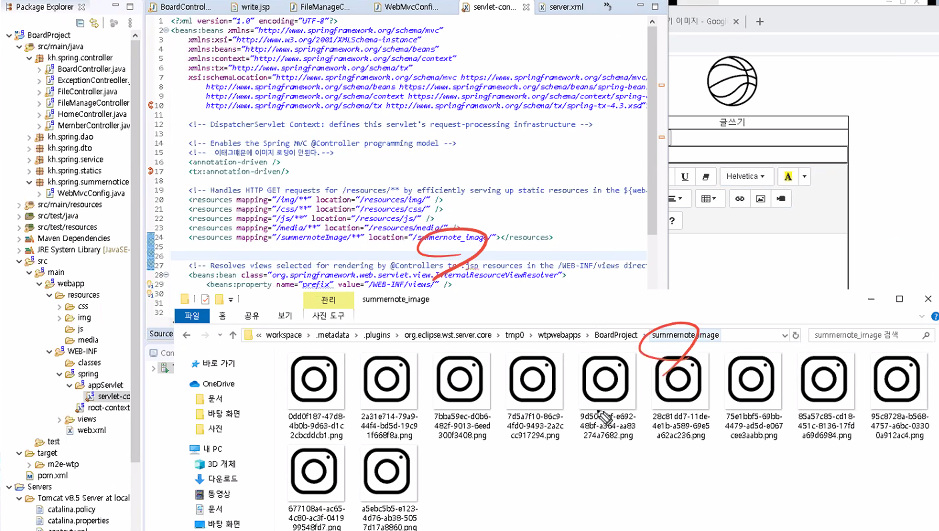939x531 pixels.
Task: Expand kh.spring.service package
Action: [29, 160]
